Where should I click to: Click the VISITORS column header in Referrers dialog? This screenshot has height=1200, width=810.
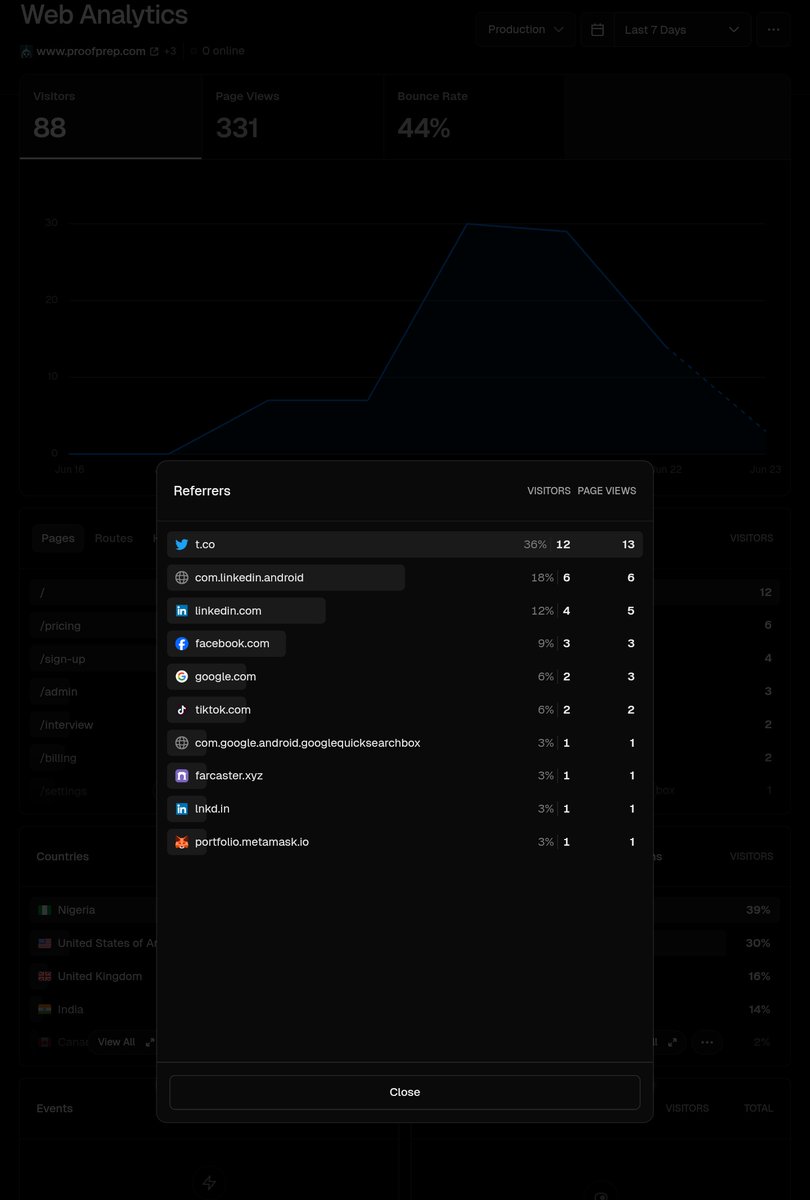pos(549,491)
